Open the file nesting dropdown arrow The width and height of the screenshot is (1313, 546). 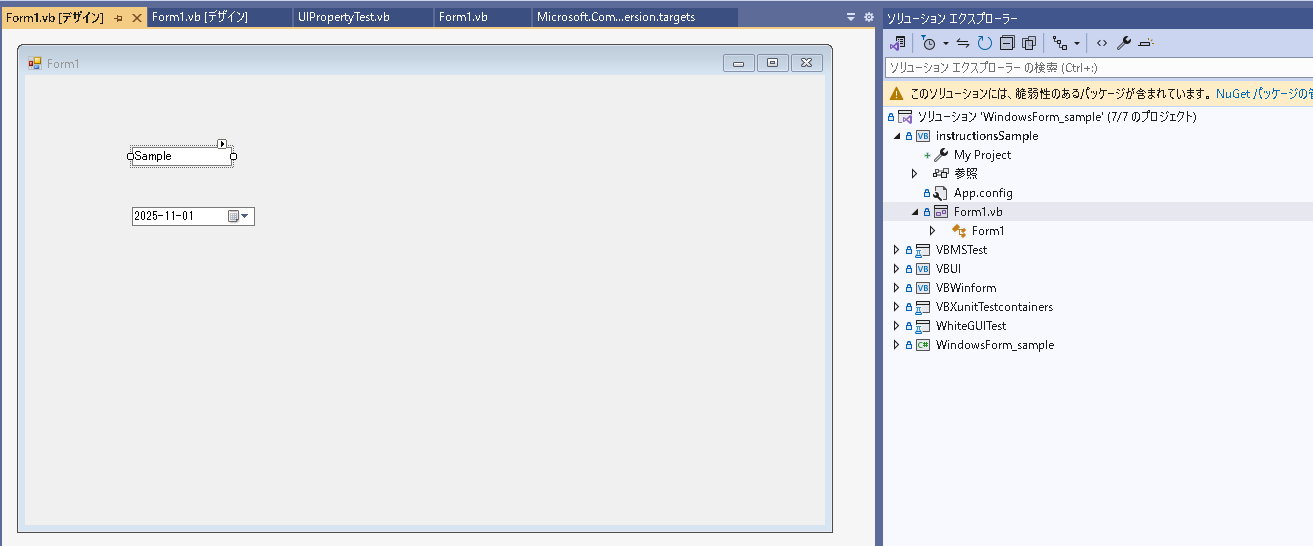tap(1076, 43)
